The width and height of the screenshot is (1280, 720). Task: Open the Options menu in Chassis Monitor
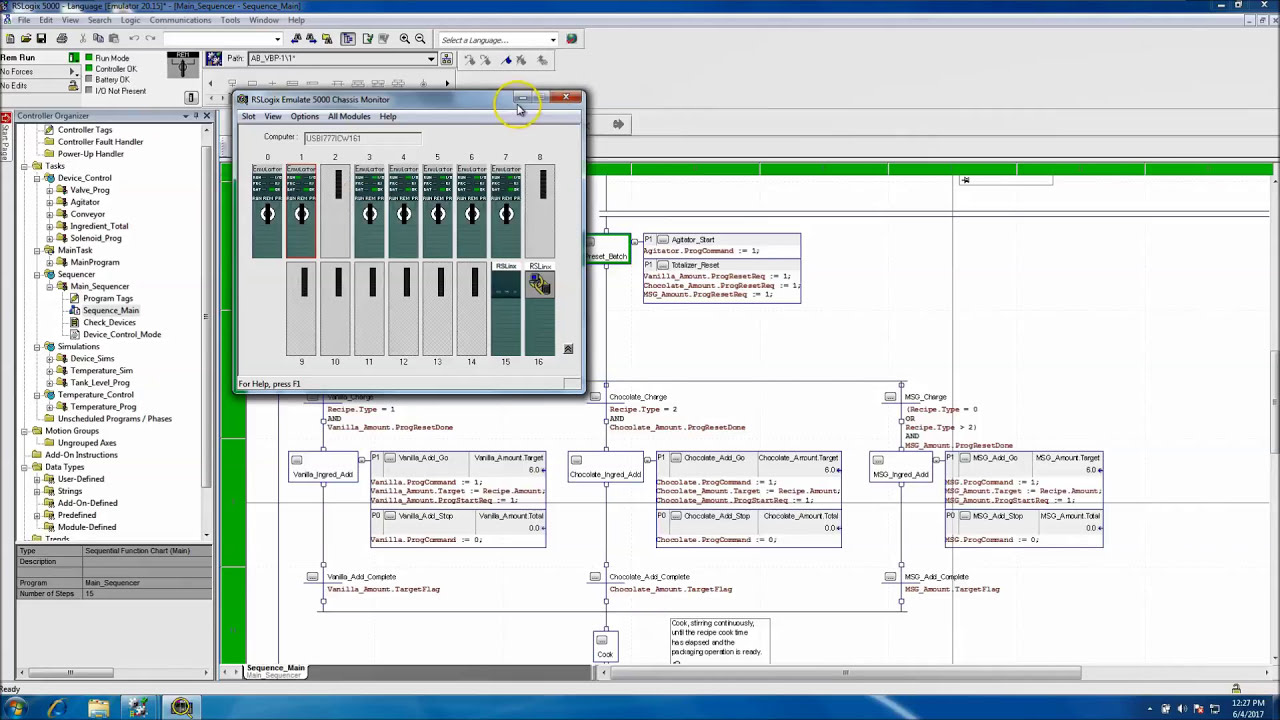pos(304,117)
